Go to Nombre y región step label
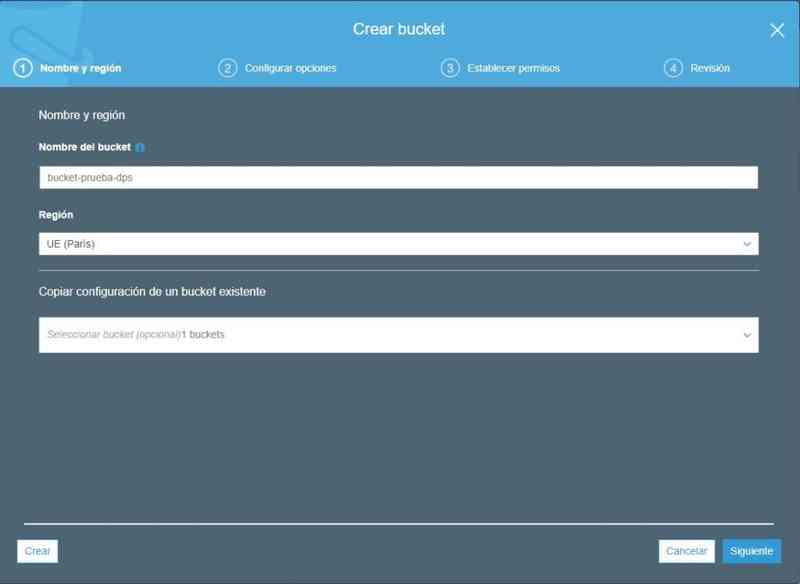800x584 pixels. pyautogui.click(x=81, y=68)
